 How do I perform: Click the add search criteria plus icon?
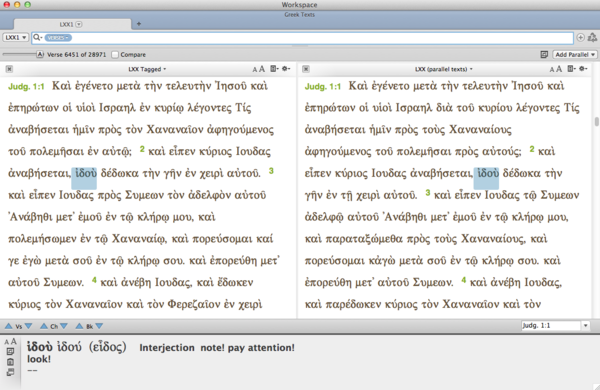580,38
